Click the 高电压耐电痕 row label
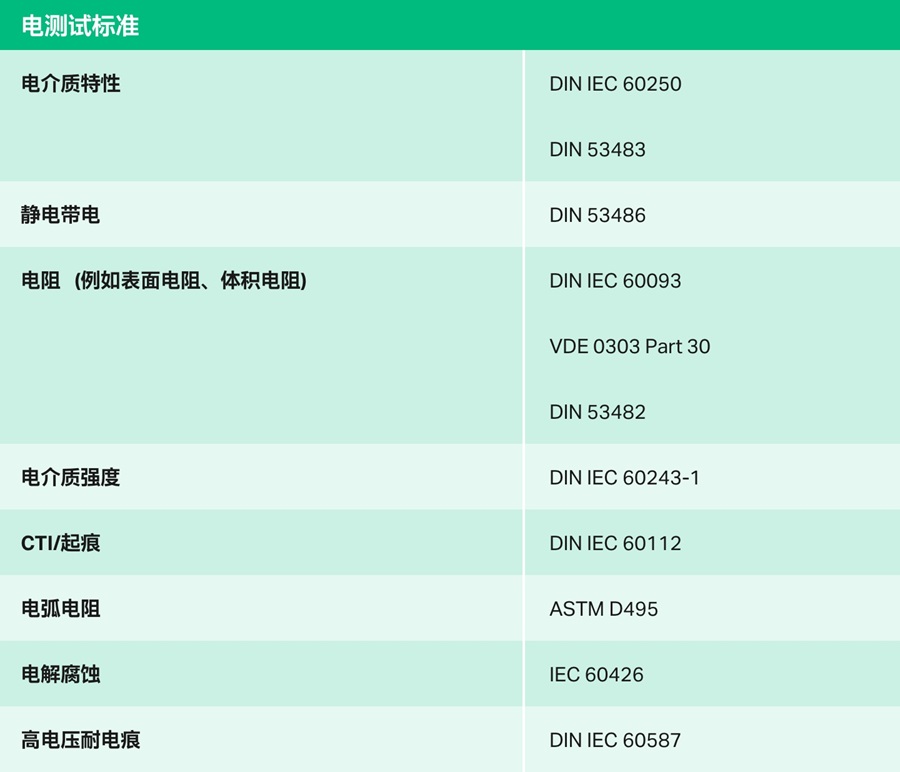The width and height of the screenshot is (900, 772). click(x=81, y=740)
